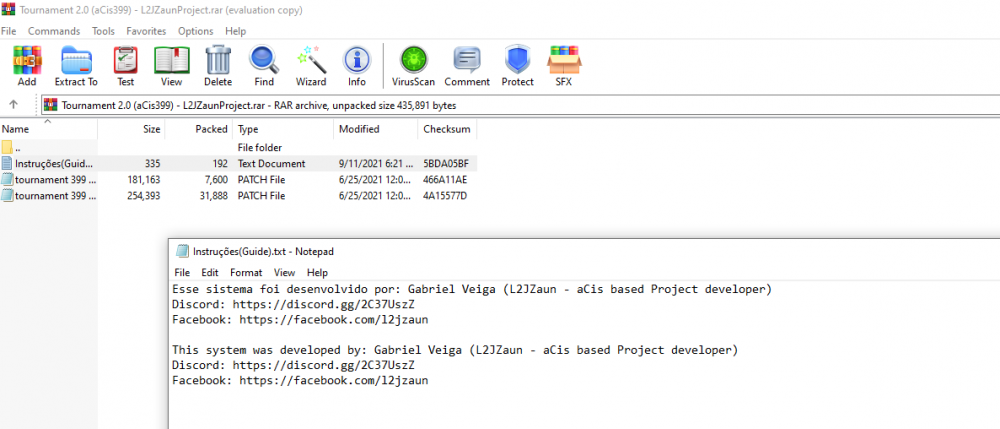Sort files by Modified column header
The image size is (1000, 429).
pyautogui.click(x=359, y=129)
